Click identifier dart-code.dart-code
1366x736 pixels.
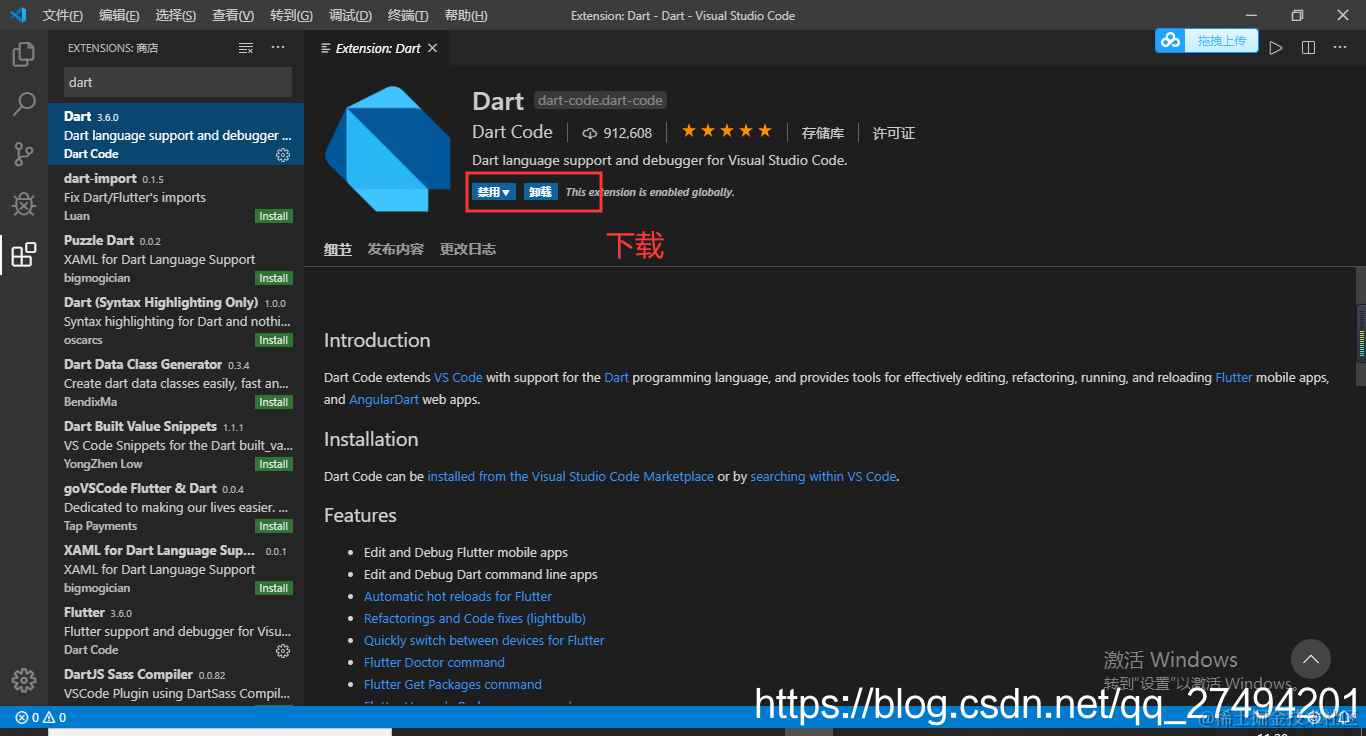pos(600,100)
